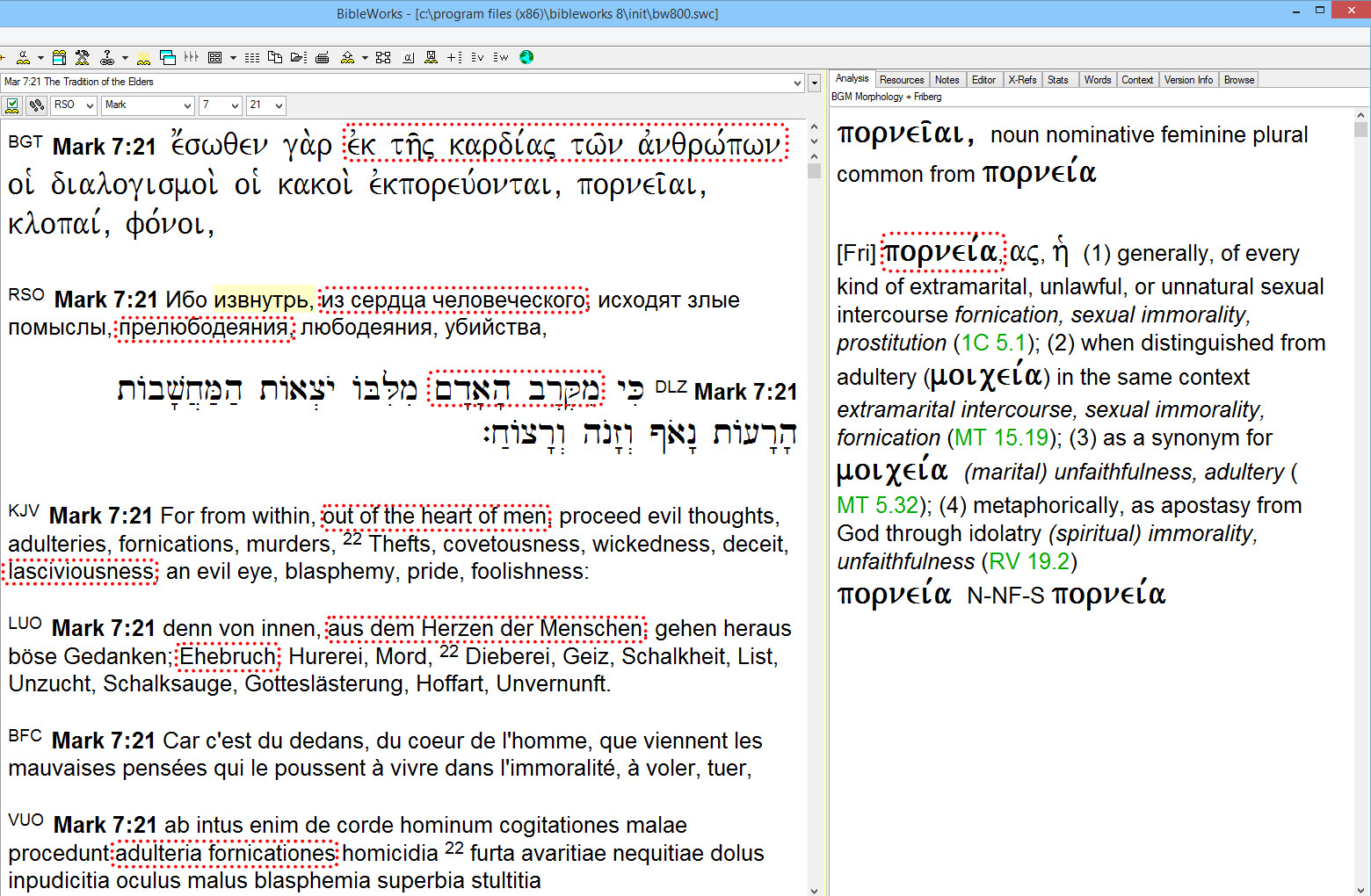Click the cascading windows toolbar icon

[168, 58]
